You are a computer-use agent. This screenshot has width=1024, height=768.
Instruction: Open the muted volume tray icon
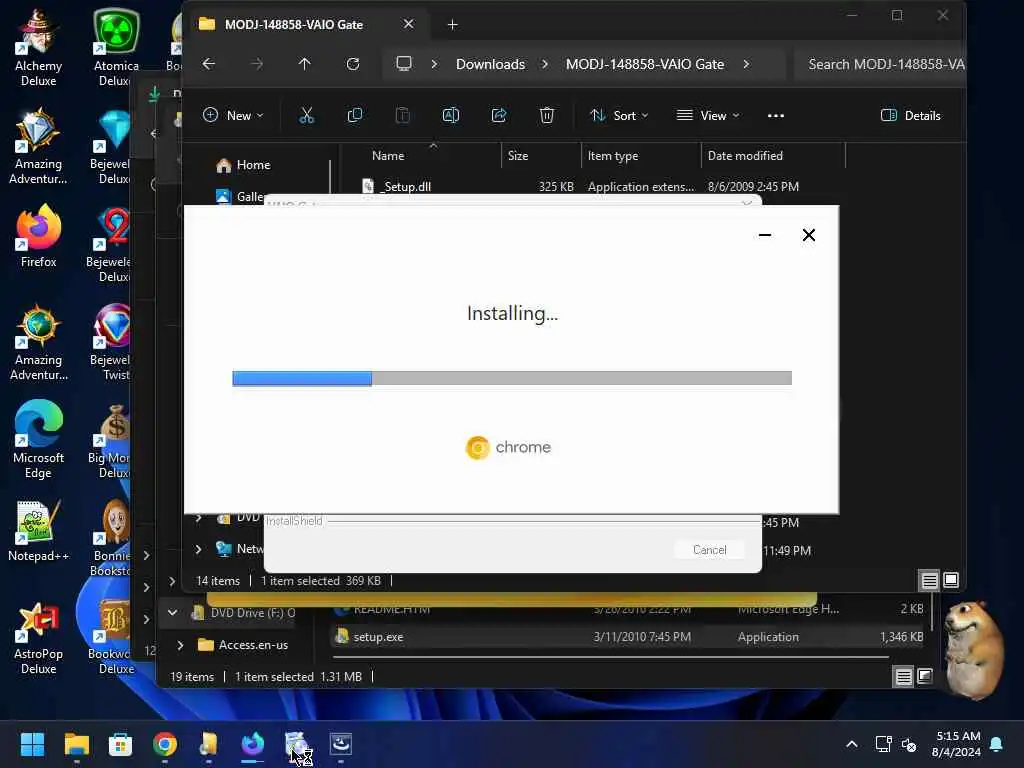(x=909, y=744)
